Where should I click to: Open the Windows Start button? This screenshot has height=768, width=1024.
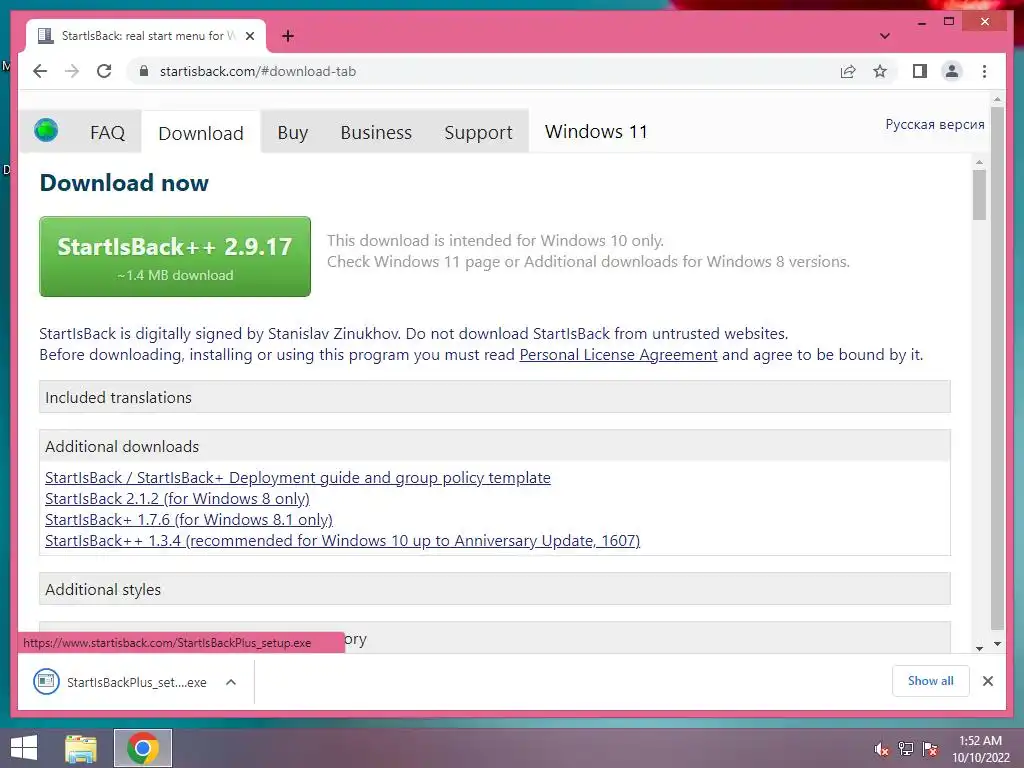(x=24, y=748)
